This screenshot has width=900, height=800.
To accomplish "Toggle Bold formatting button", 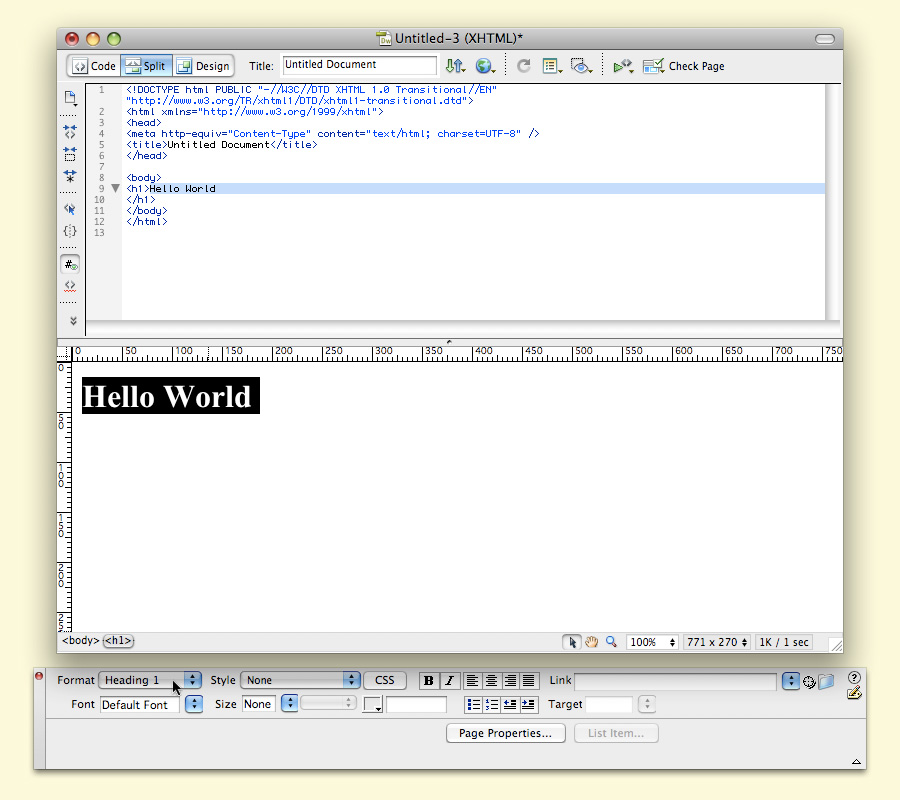I will tap(429, 681).
